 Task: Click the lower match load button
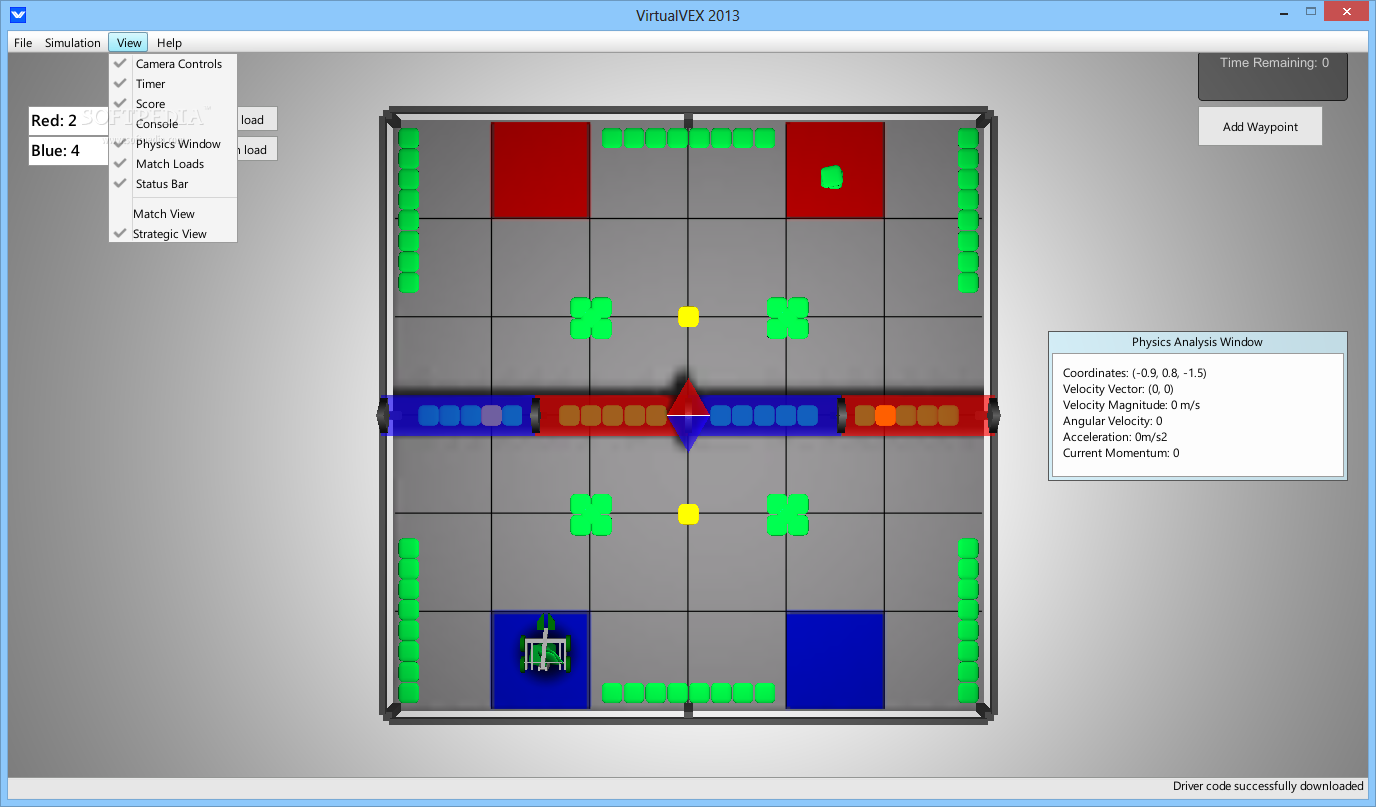[x=256, y=150]
